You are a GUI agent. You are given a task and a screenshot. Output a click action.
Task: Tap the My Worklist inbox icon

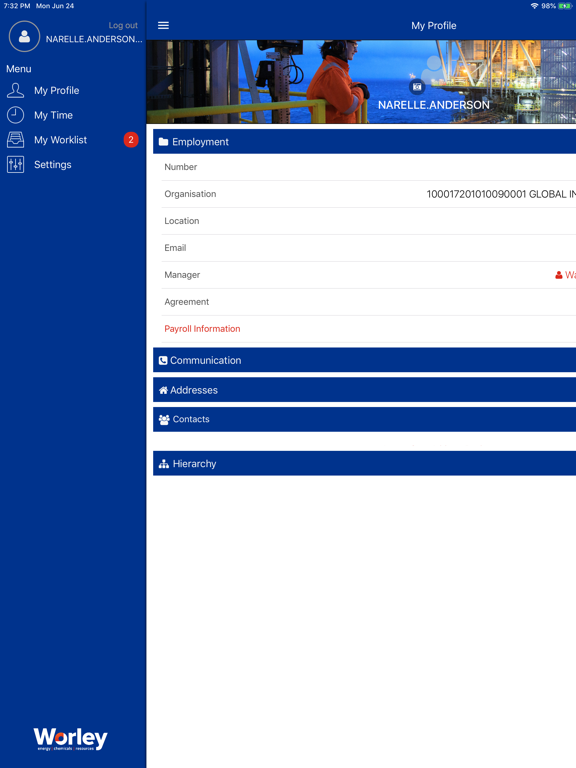point(15,140)
